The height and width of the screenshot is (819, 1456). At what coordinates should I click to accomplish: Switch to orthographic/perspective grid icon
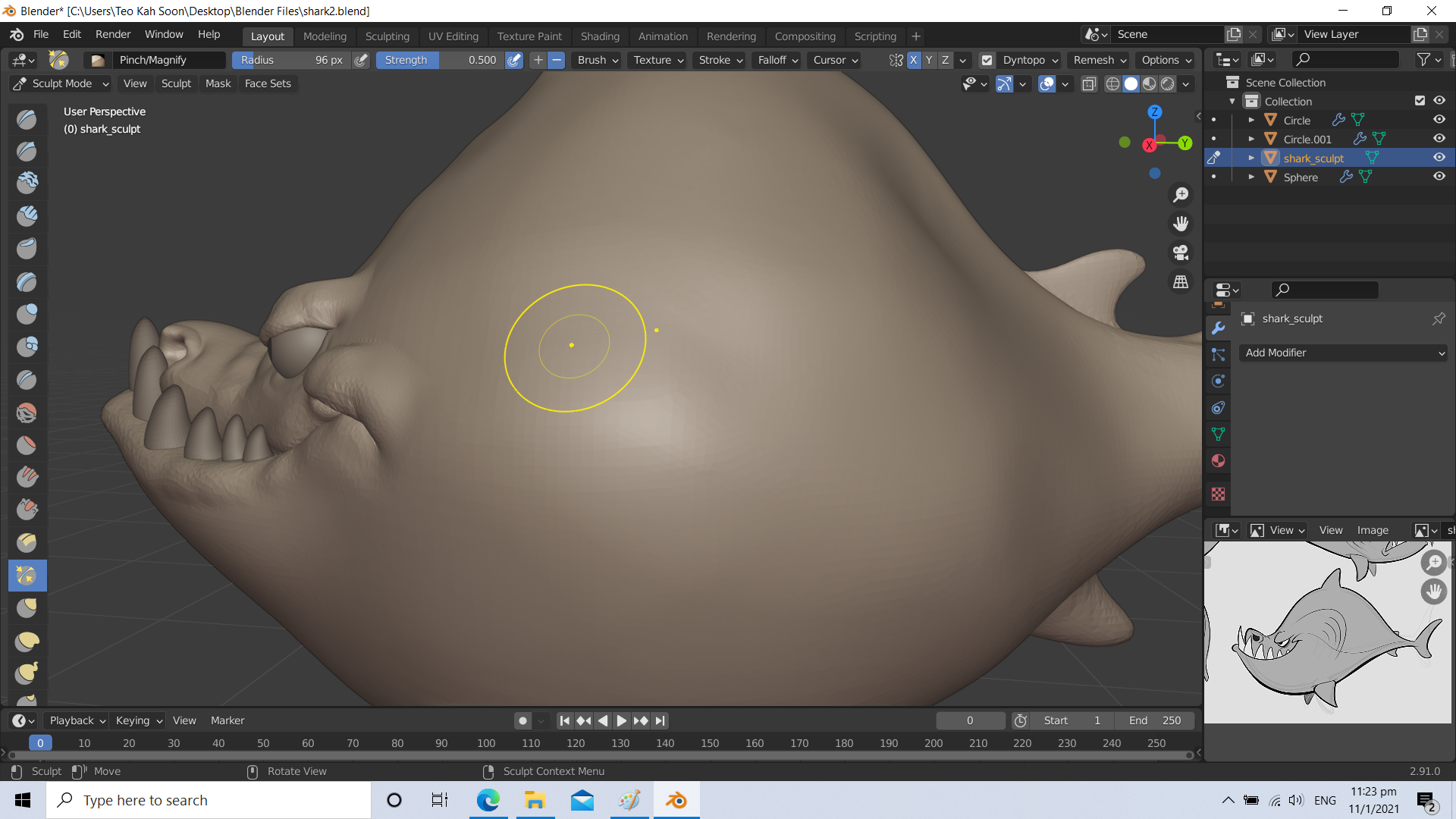pyautogui.click(x=1181, y=281)
